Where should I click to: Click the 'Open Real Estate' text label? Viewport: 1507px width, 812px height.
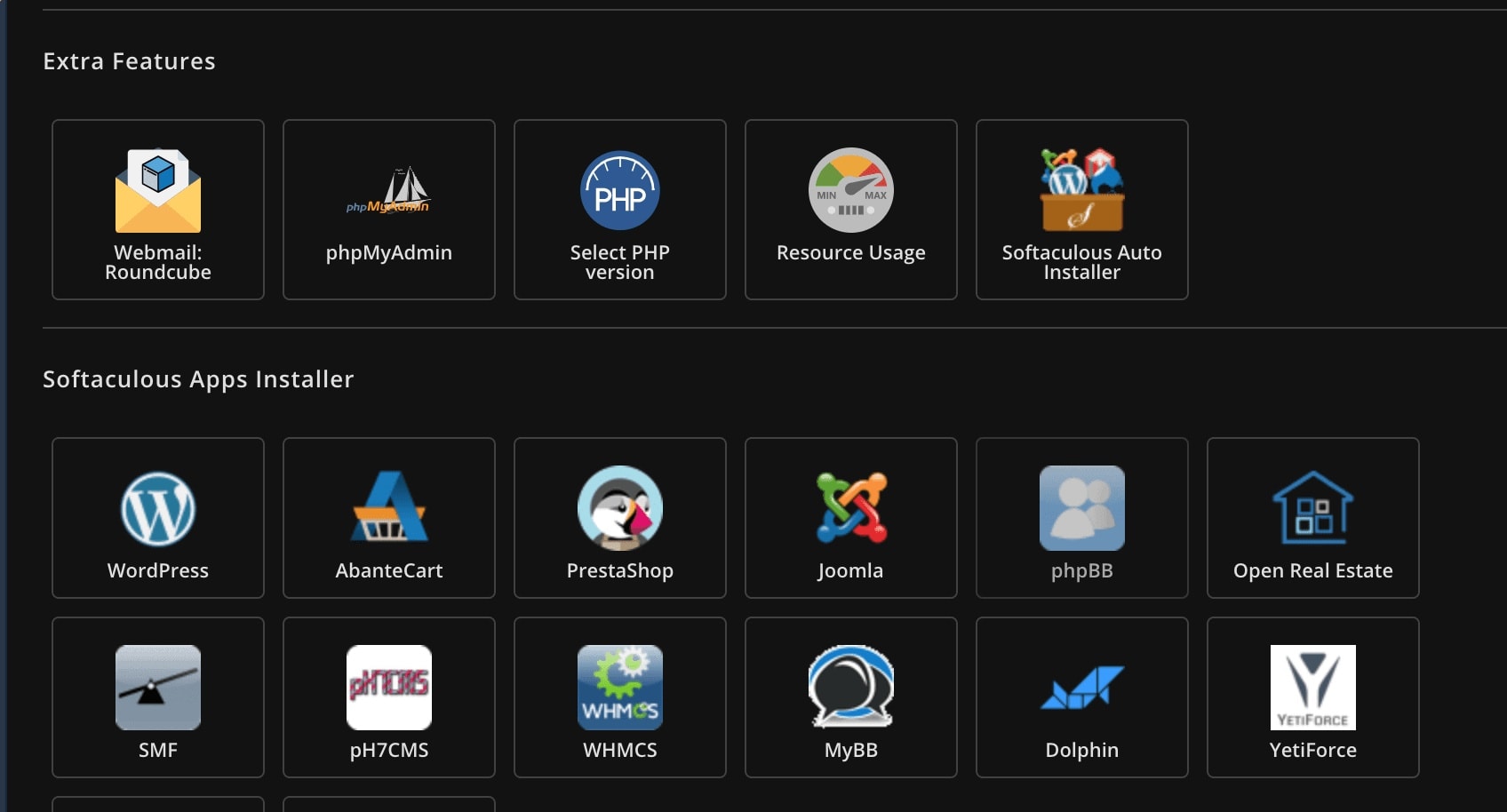pyautogui.click(x=1313, y=571)
